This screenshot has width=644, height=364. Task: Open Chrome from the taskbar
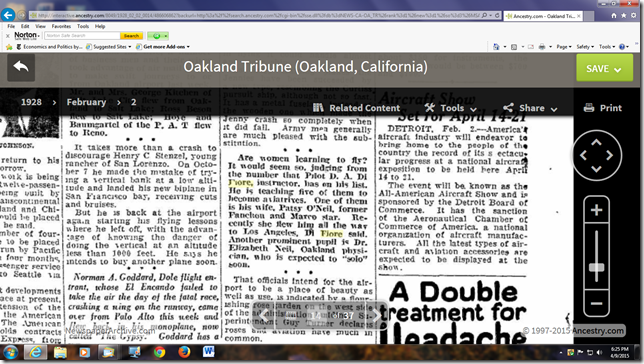point(159,352)
